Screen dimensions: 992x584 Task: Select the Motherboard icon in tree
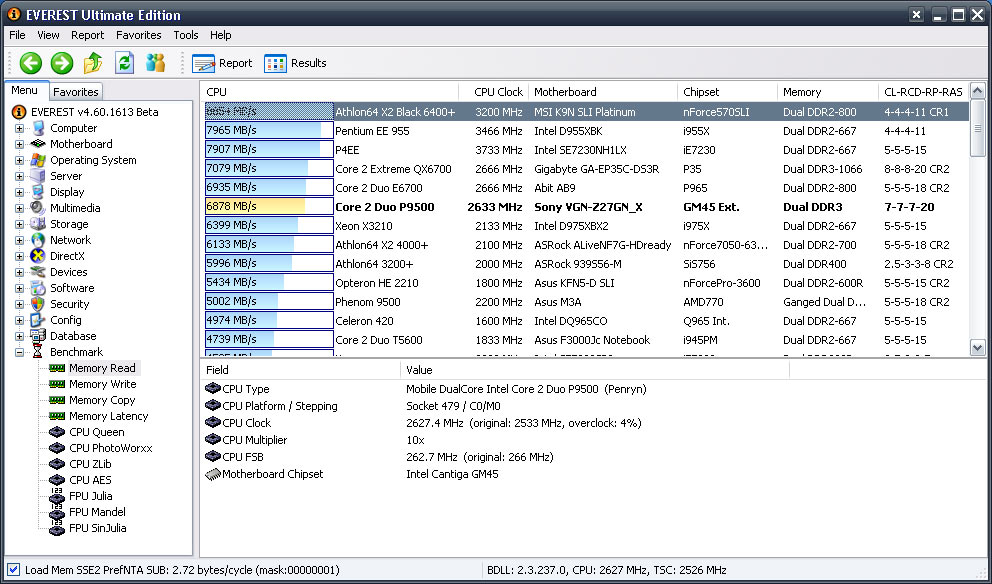coord(37,144)
